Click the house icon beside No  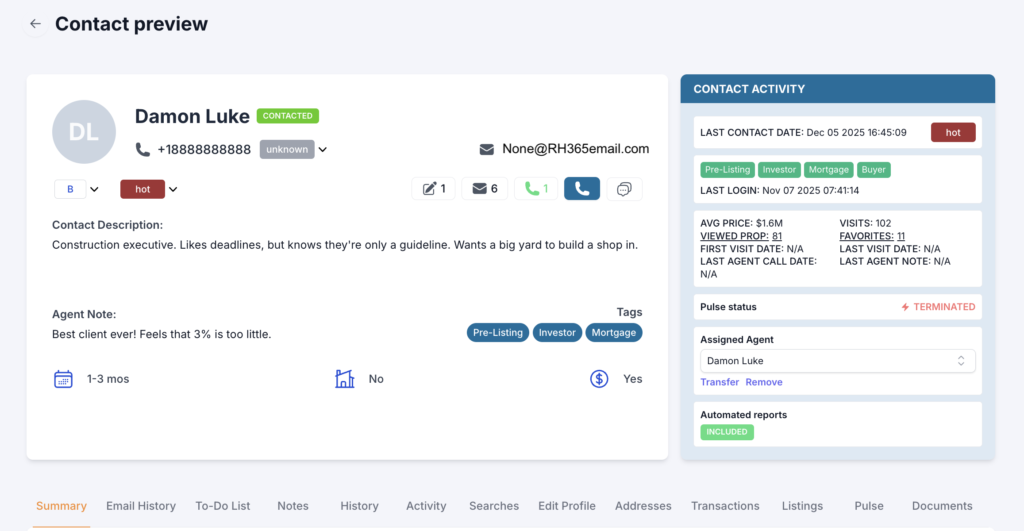[345, 379]
